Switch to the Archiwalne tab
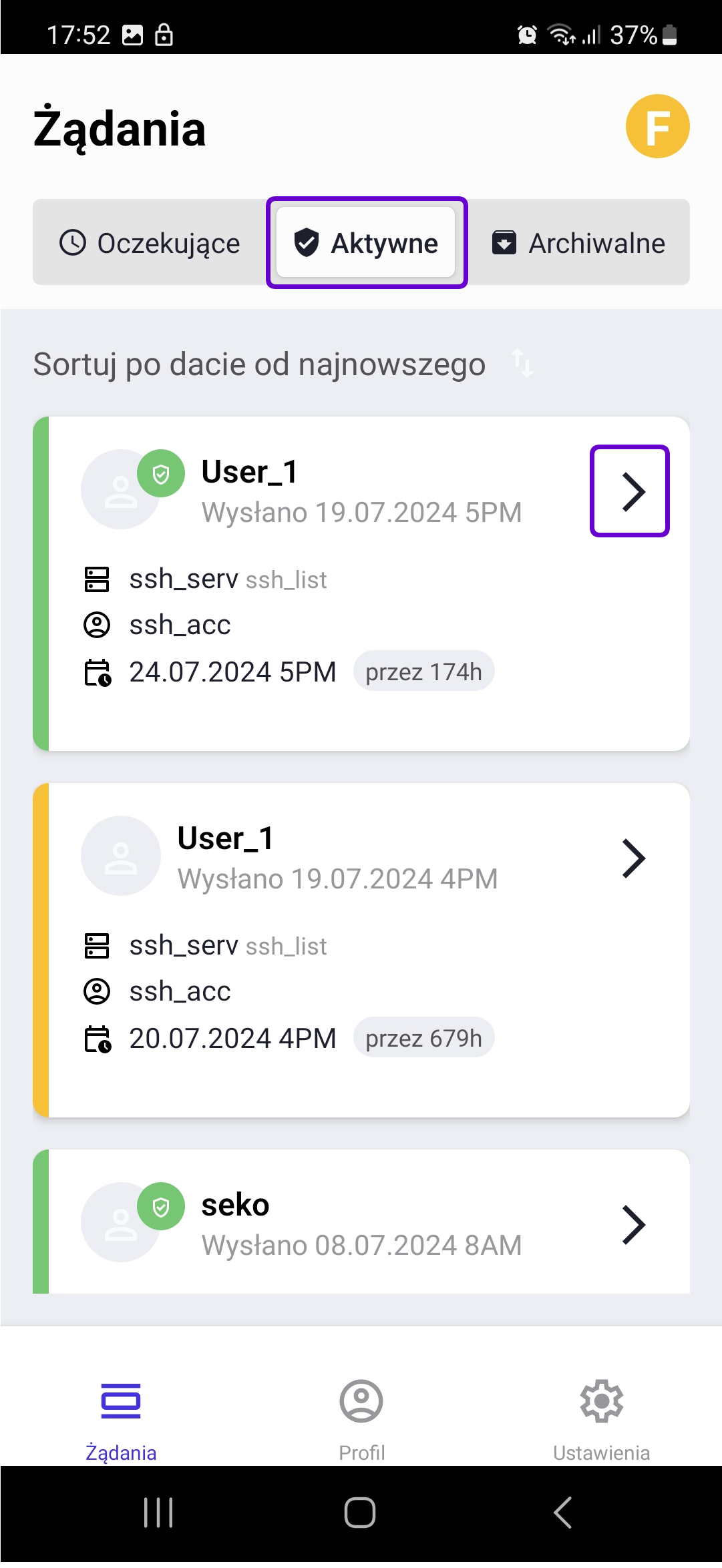The width and height of the screenshot is (722, 1568). (578, 243)
